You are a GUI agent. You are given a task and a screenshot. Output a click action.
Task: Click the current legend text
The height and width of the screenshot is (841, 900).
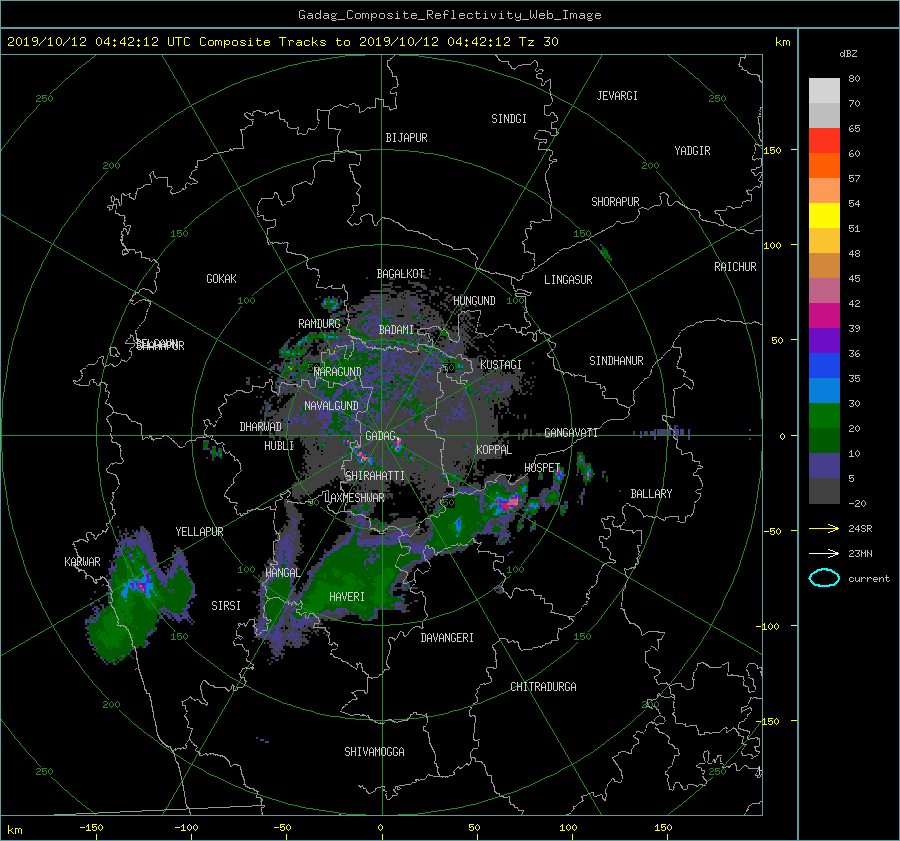pyautogui.click(x=869, y=579)
